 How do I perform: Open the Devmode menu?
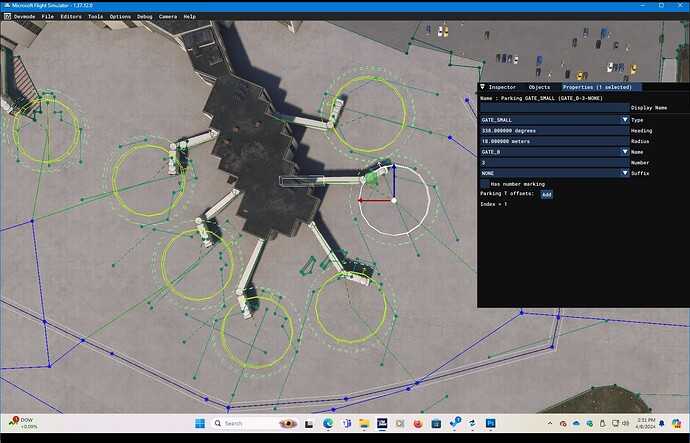[24, 17]
